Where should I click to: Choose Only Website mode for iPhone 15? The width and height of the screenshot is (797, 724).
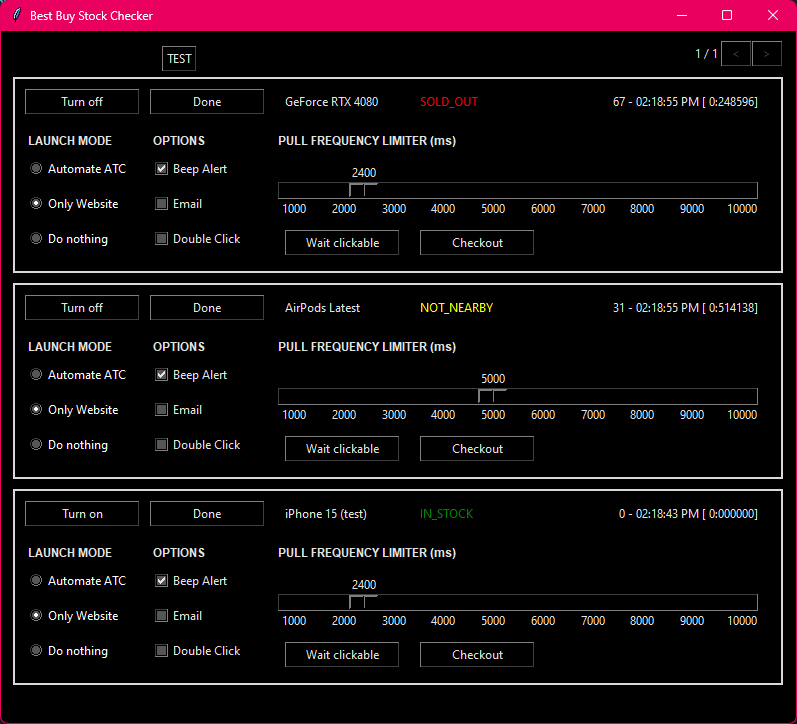coord(37,616)
